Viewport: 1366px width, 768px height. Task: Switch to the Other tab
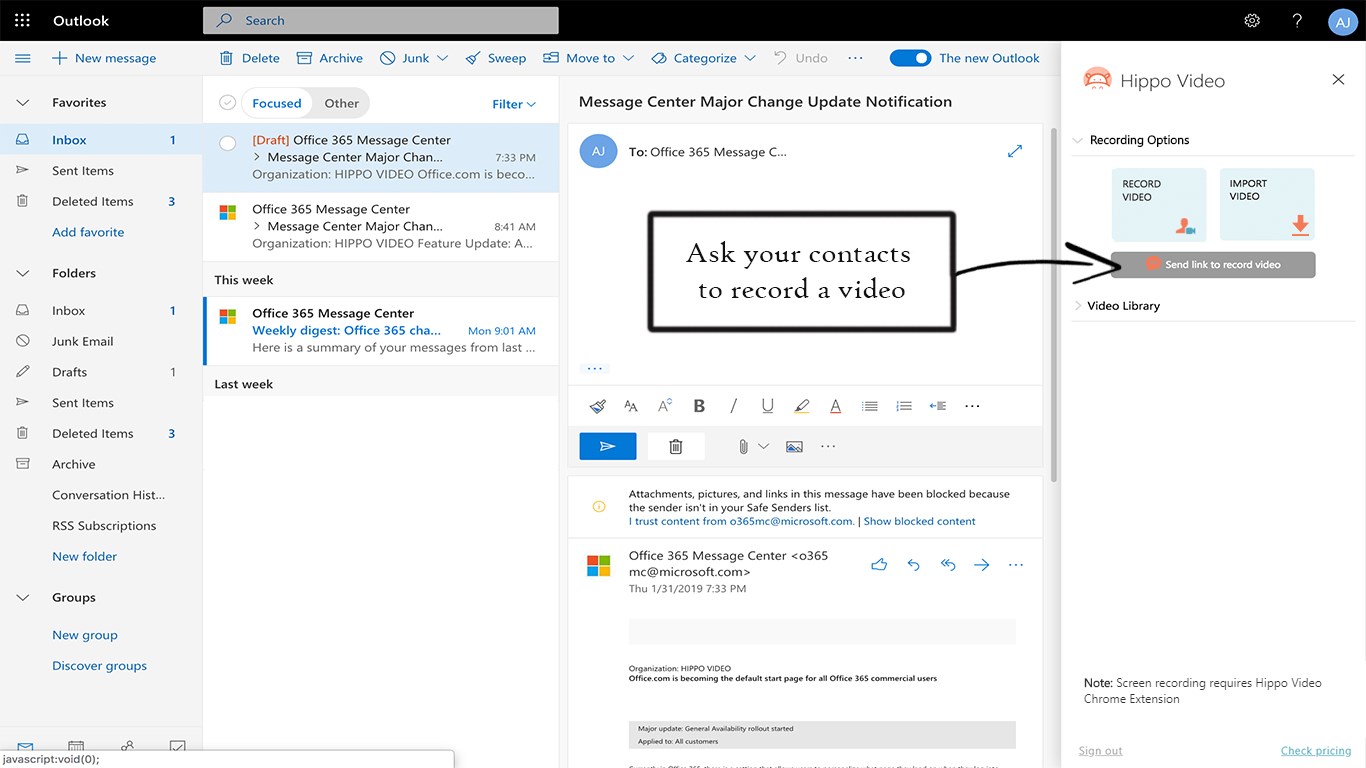tap(342, 103)
